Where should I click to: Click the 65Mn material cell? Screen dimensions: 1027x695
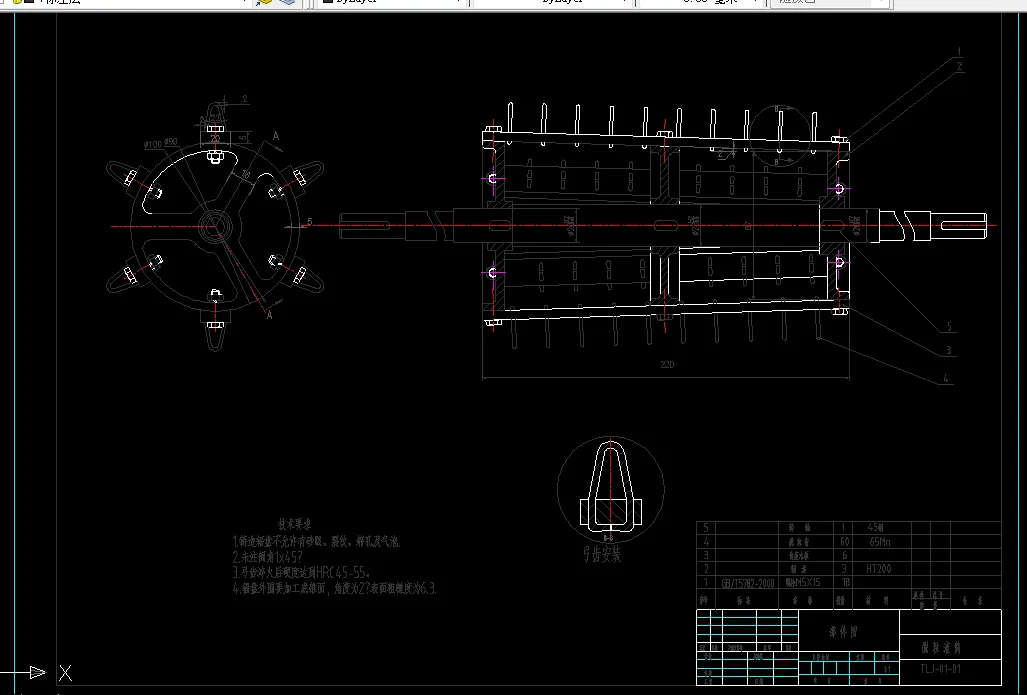pyautogui.click(x=880, y=542)
